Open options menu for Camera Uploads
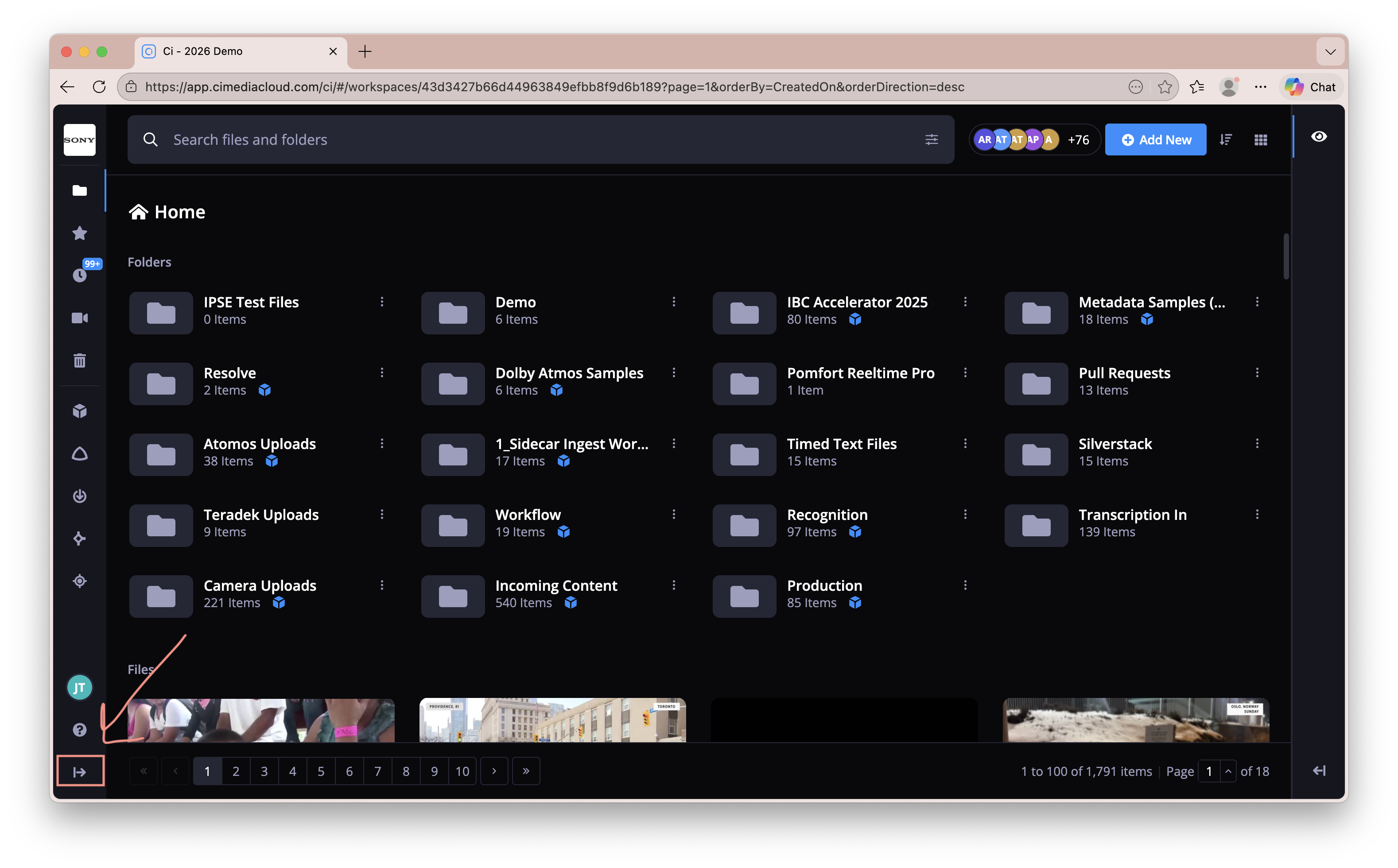Viewport: 1398px width, 868px height. [382, 585]
